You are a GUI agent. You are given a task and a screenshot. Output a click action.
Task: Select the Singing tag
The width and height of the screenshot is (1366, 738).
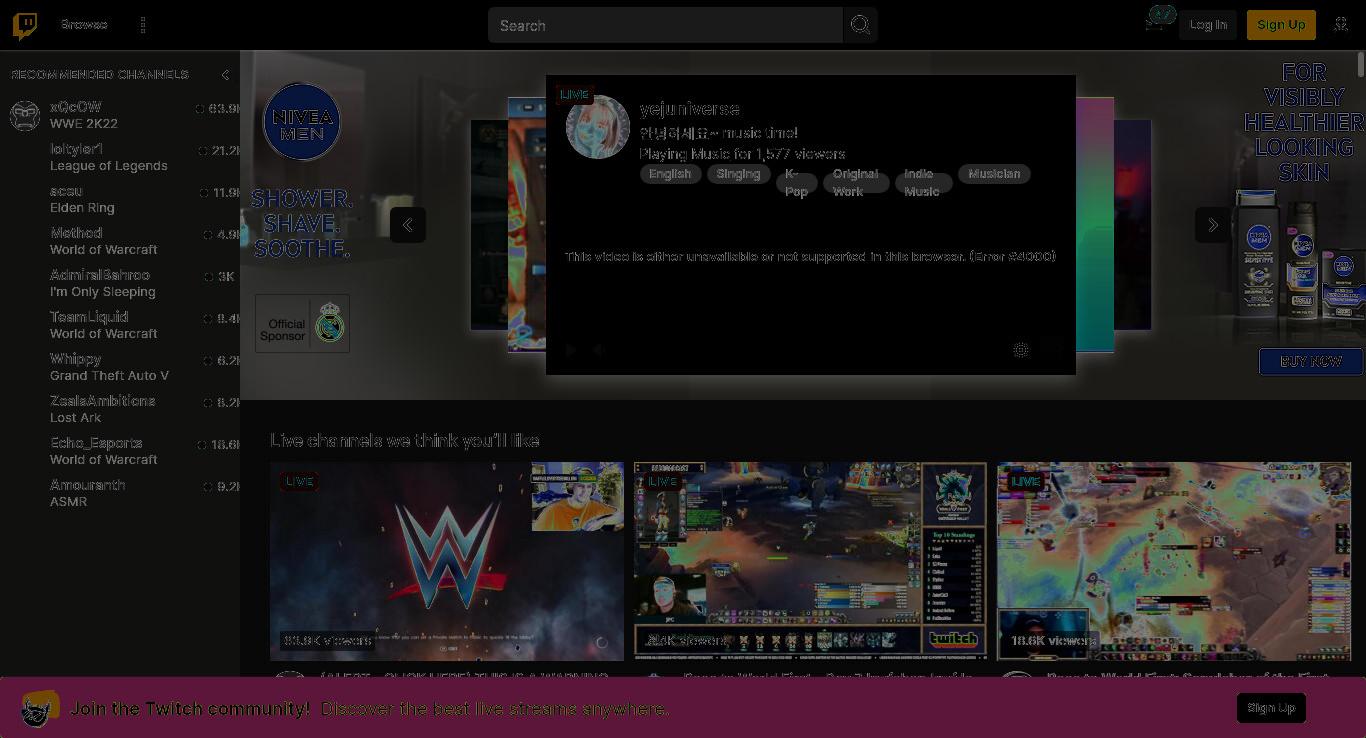tap(738, 174)
